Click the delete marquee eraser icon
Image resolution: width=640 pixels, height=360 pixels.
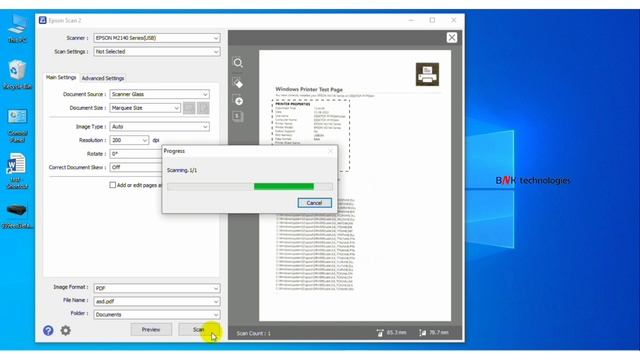click(x=238, y=83)
